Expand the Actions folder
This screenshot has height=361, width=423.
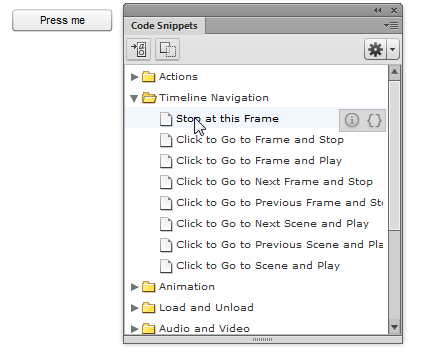134,77
